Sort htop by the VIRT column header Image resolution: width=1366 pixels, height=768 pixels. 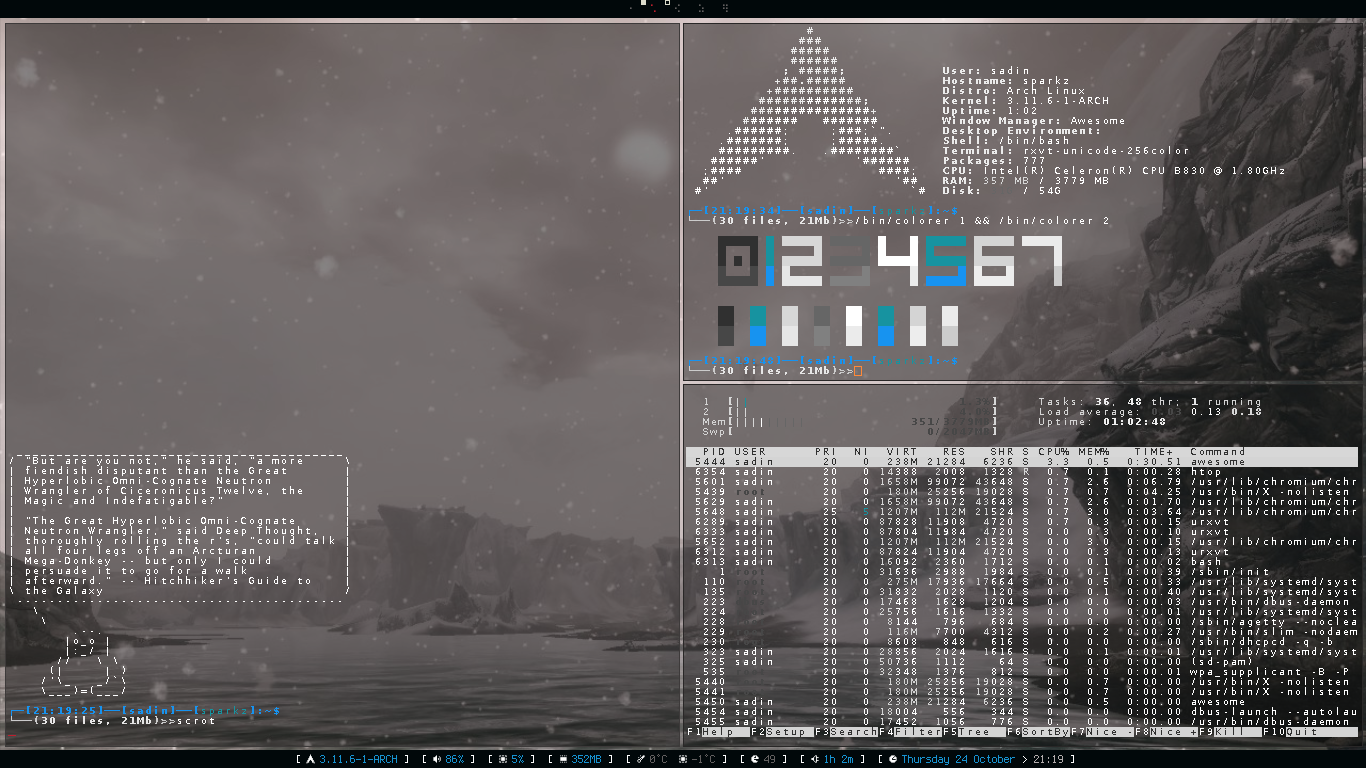click(901, 451)
